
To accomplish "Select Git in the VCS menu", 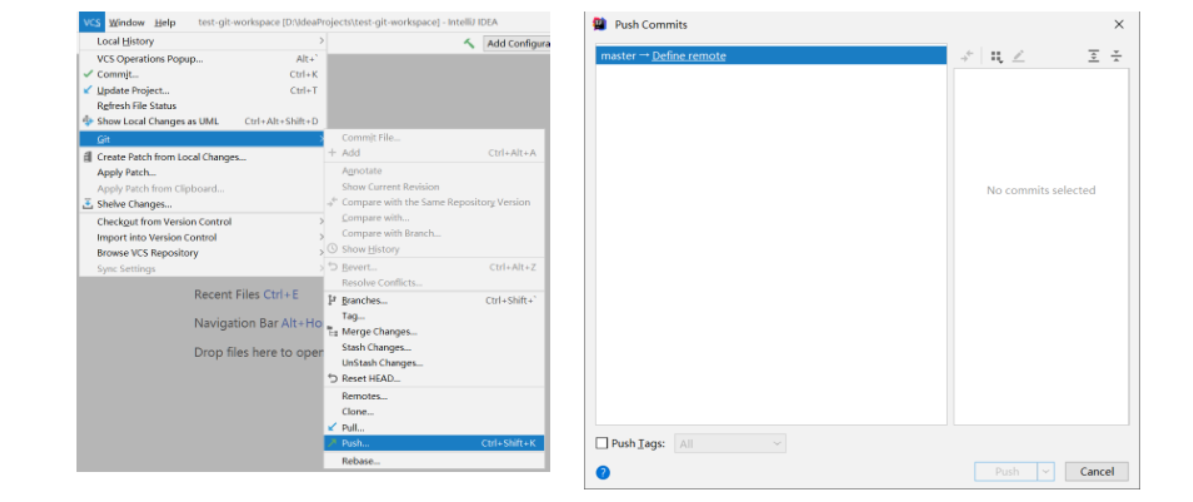I will pyautogui.click(x=203, y=139).
